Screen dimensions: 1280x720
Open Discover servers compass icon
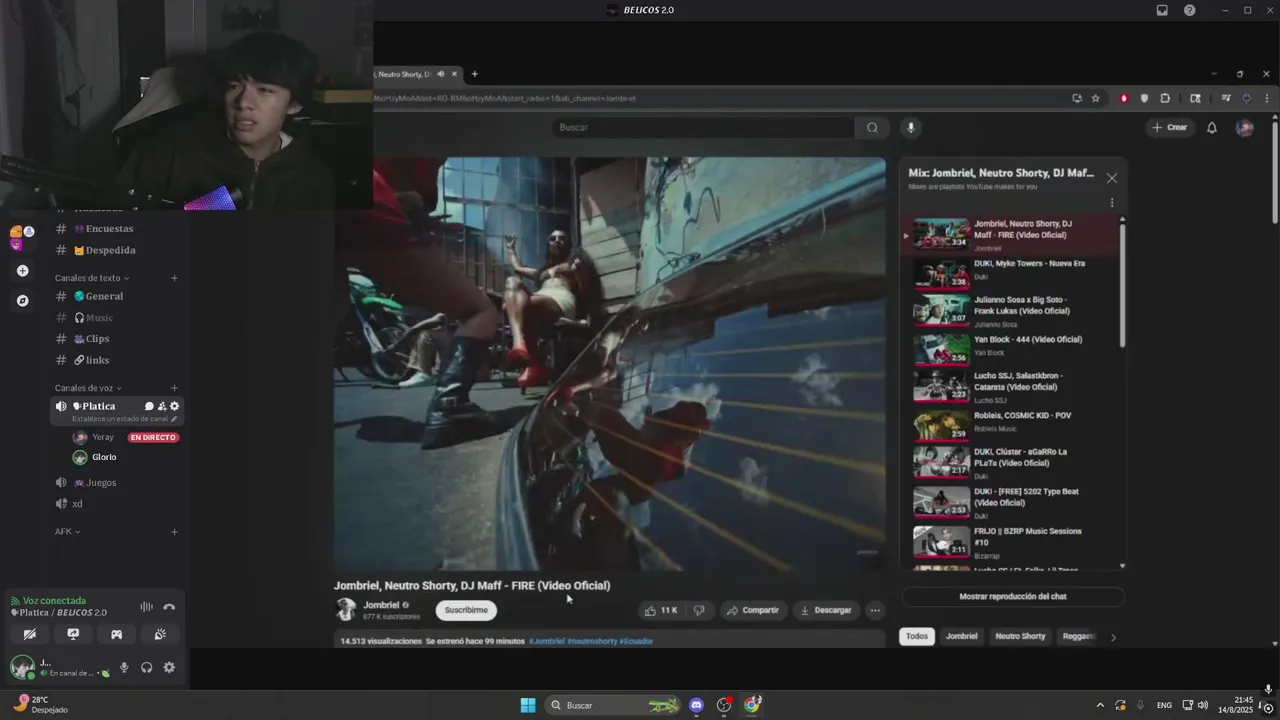[x=22, y=300]
